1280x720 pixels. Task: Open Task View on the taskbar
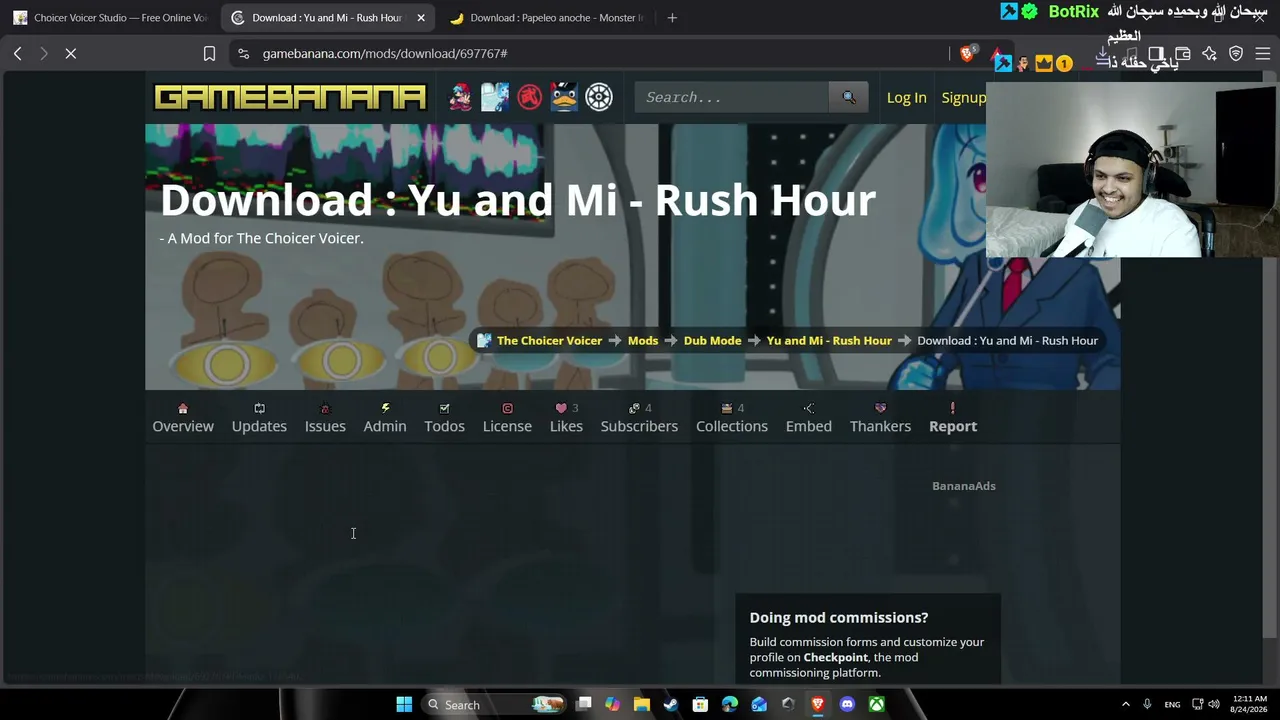pyautogui.click(x=584, y=704)
